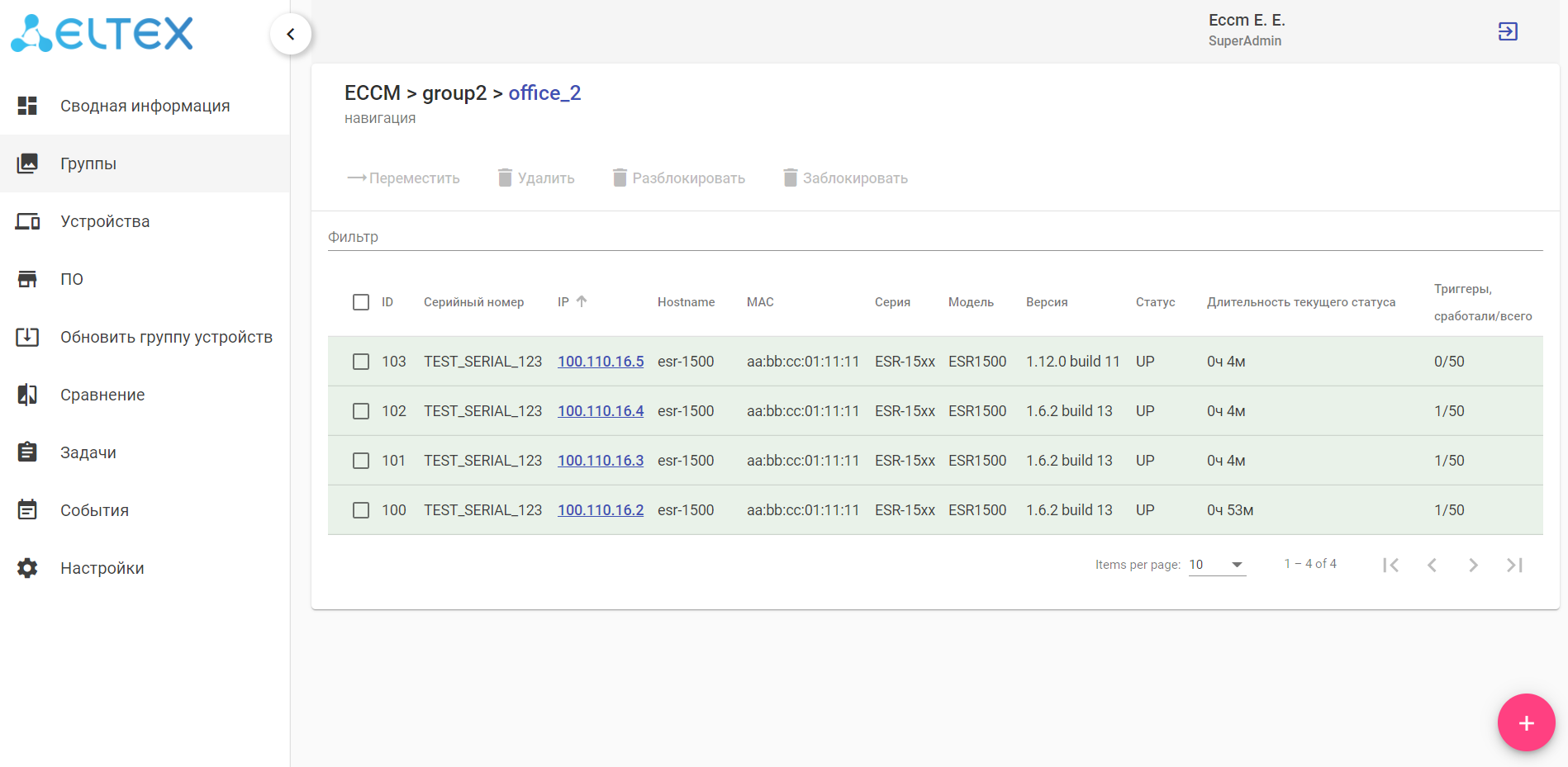The height and width of the screenshot is (767, 1568).
Task: Click the Tasks clipboard icon
Action: (27, 452)
